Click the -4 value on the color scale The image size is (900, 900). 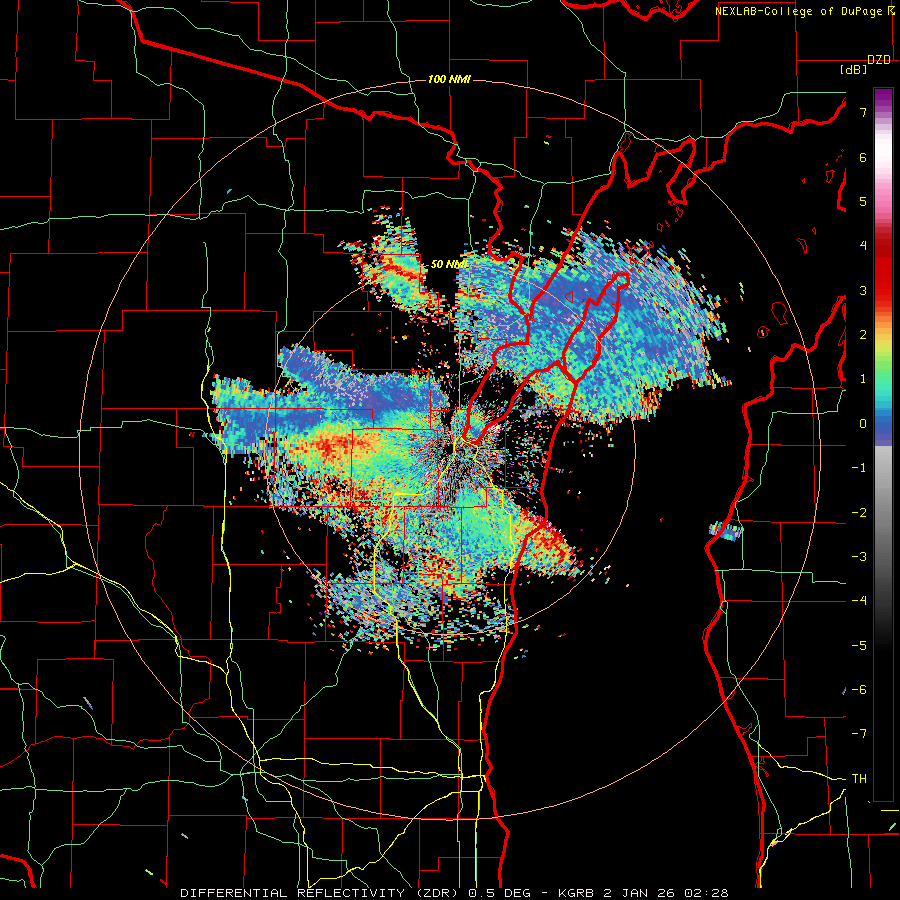tap(859, 601)
